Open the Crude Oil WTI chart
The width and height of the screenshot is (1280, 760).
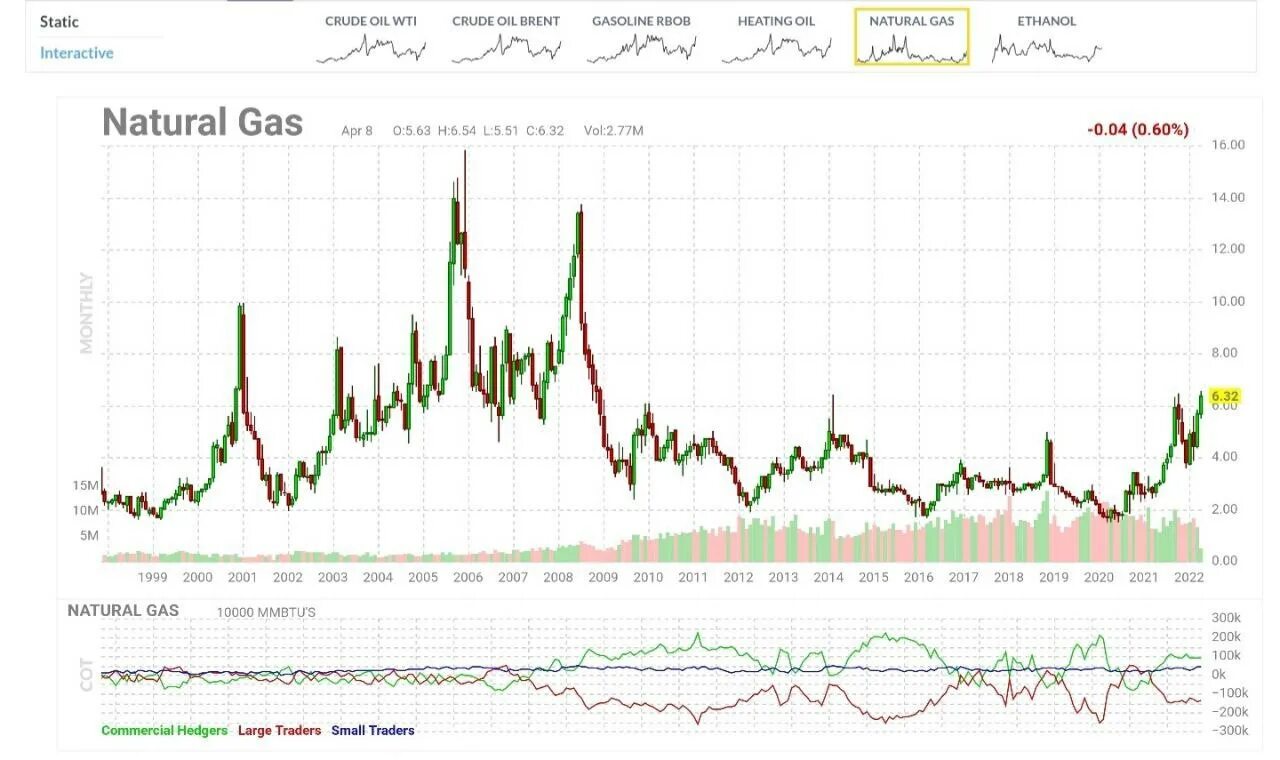tap(371, 38)
